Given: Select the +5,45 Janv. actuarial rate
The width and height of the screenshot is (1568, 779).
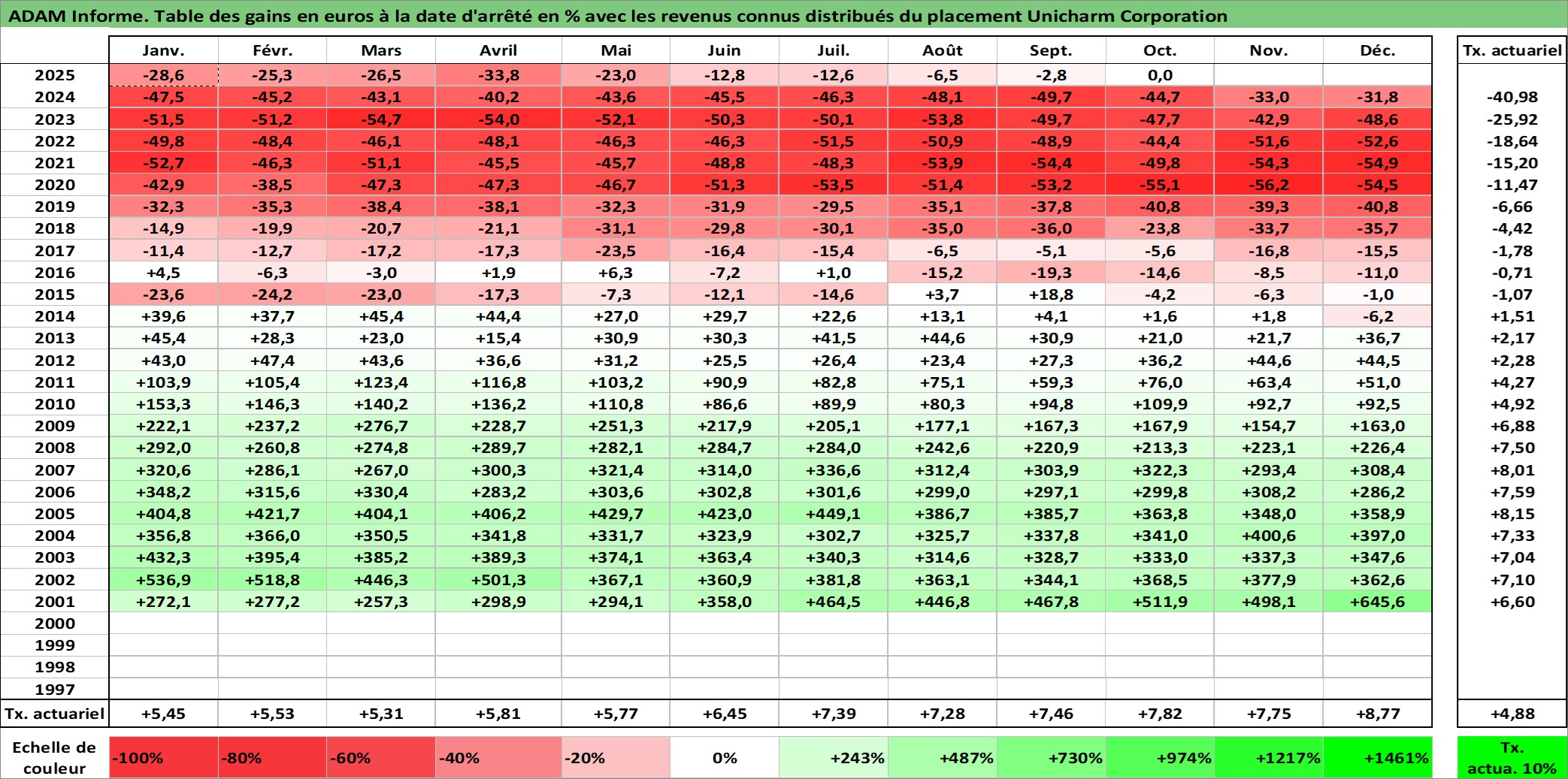Looking at the screenshot, I should point(163,714).
